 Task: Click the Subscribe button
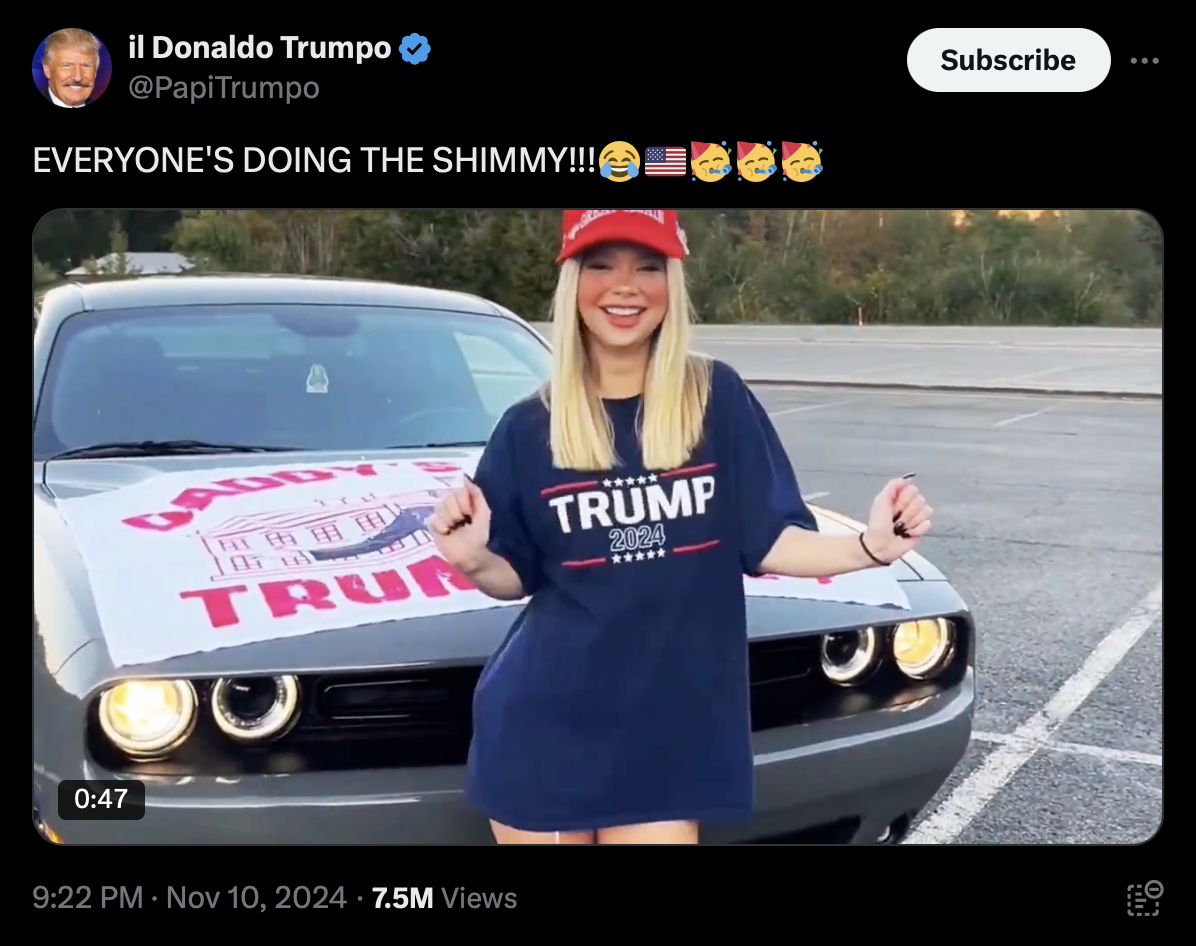pyautogui.click(x=1008, y=60)
